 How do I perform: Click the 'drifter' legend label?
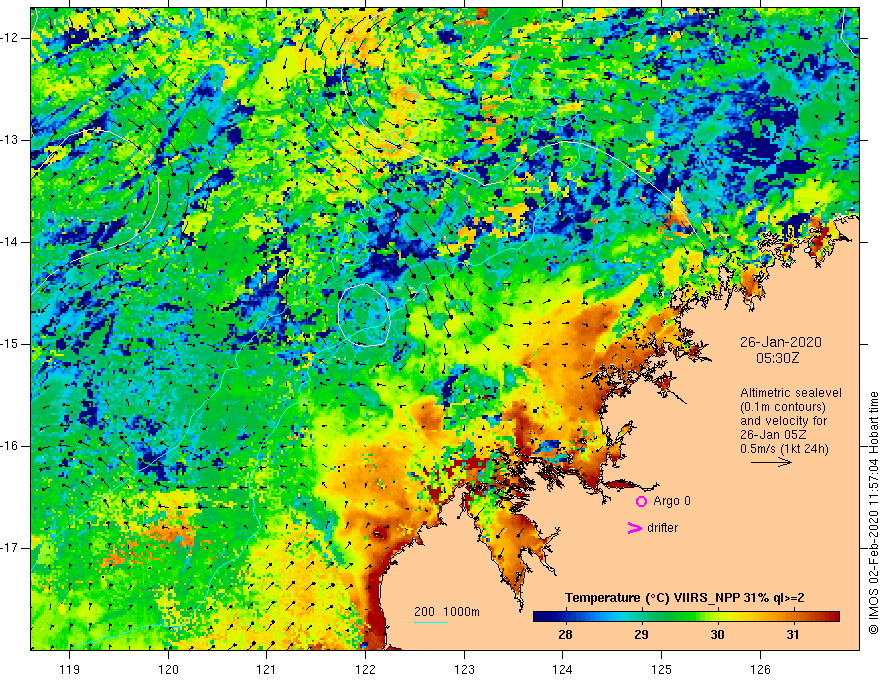(x=662, y=528)
